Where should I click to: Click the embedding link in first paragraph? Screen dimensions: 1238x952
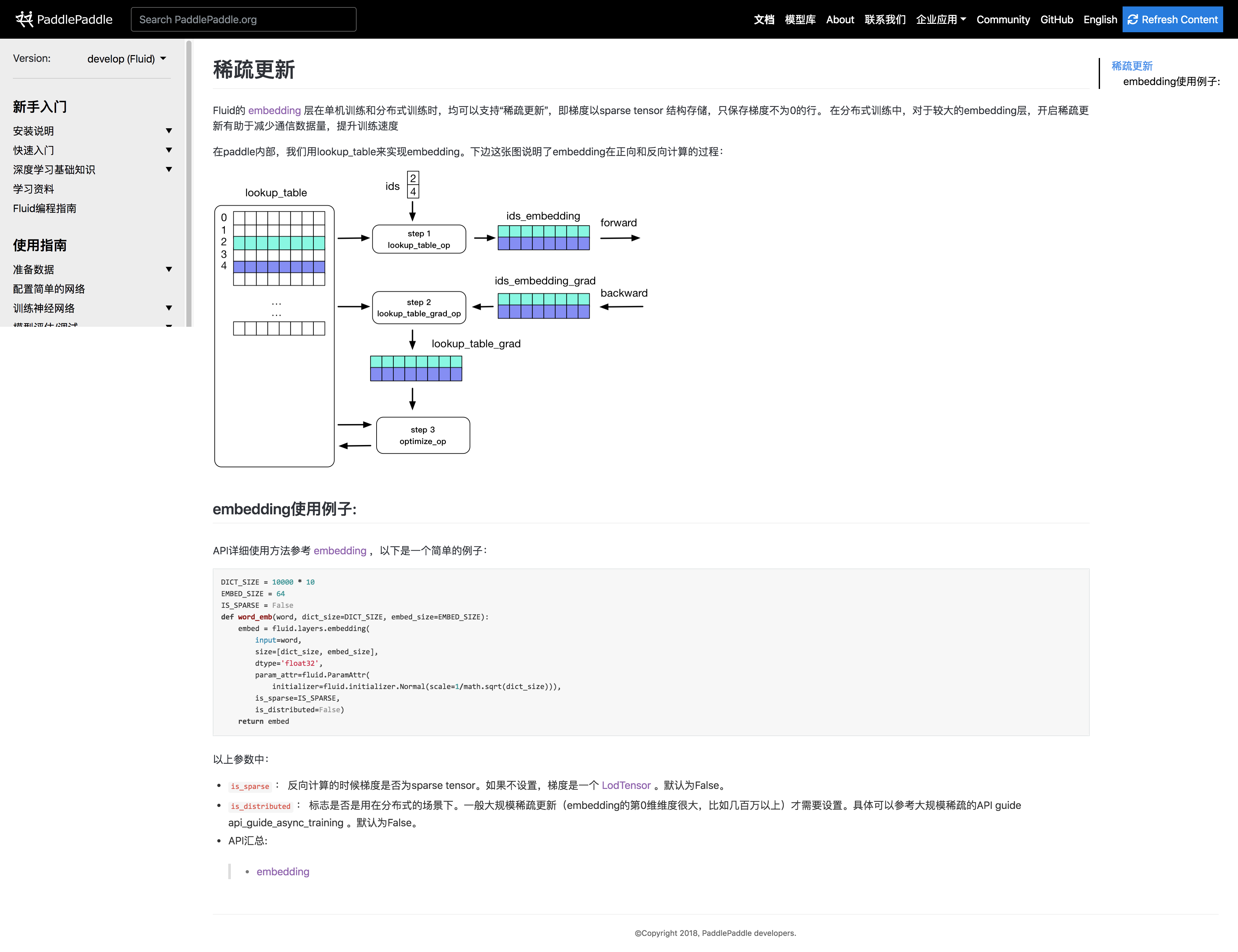click(274, 111)
